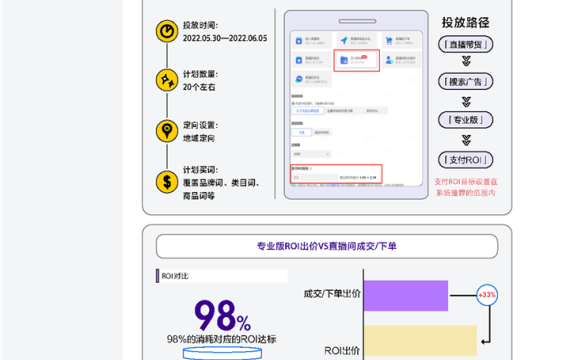Click the ROI对比 section label

[x=175, y=276]
